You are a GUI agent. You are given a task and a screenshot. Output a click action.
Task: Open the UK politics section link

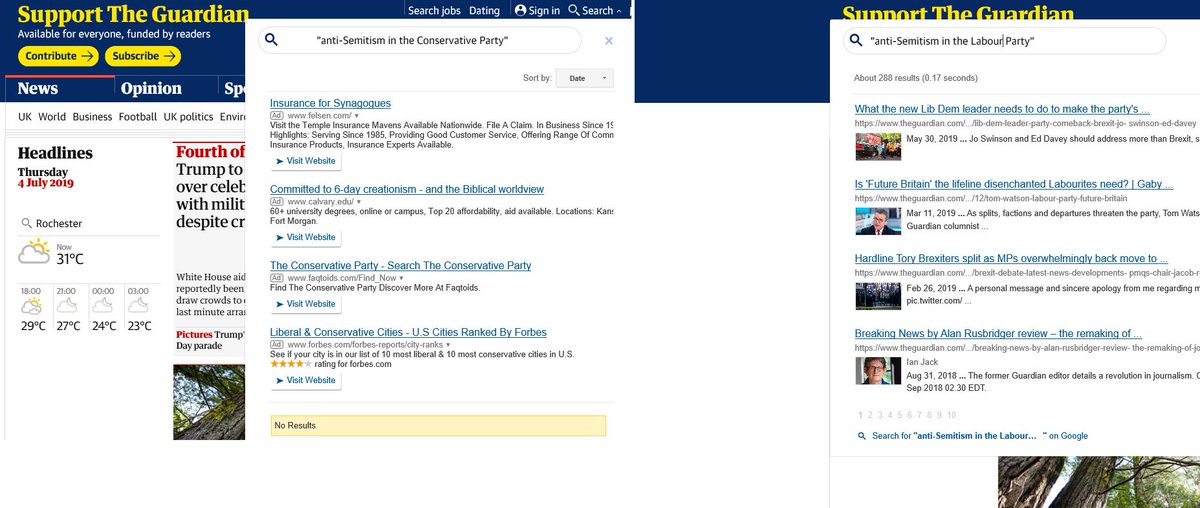pyautogui.click(x=189, y=117)
